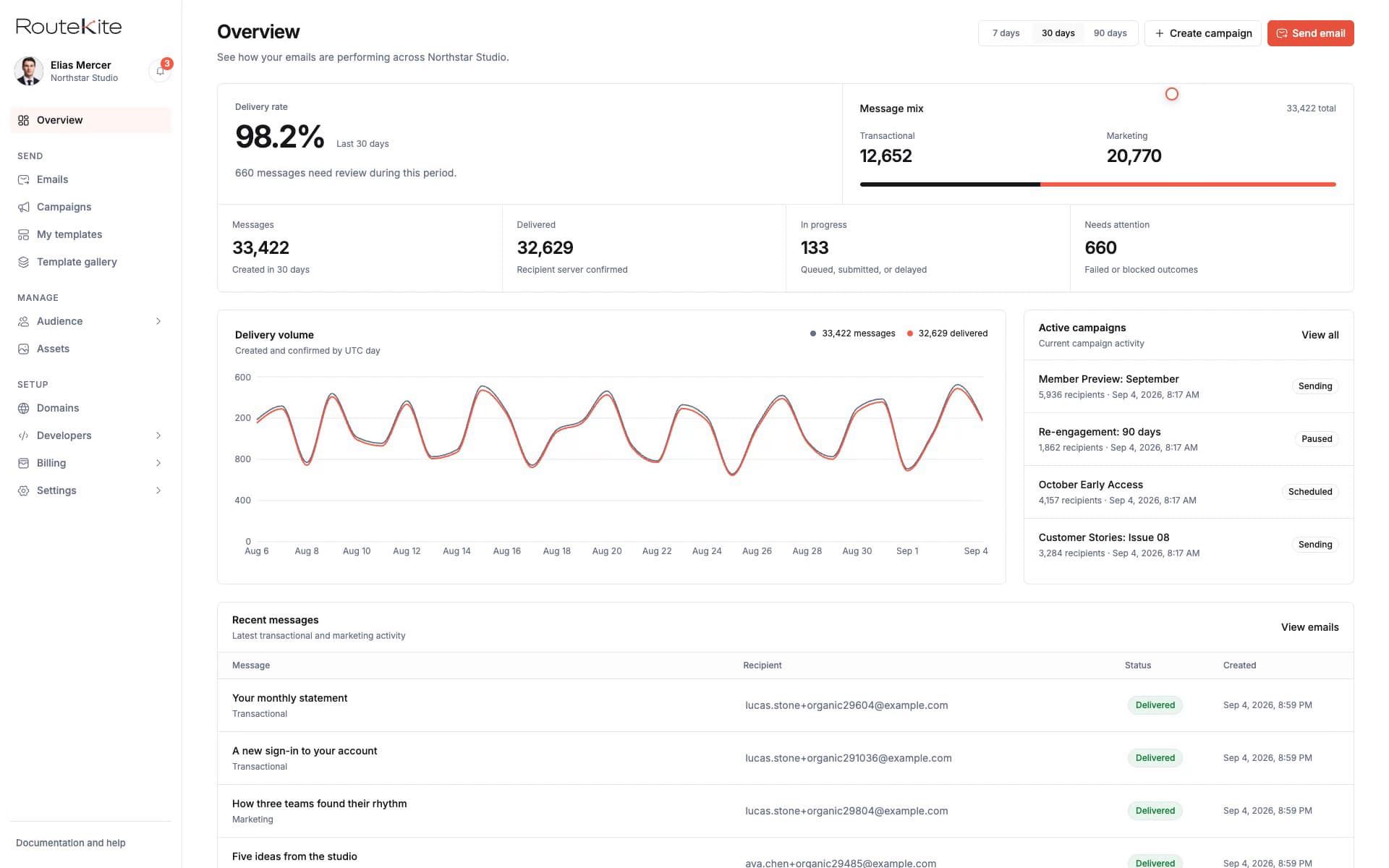Click the Paused status badge
Image resolution: width=1389 pixels, height=868 pixels.
(1317, 439)
